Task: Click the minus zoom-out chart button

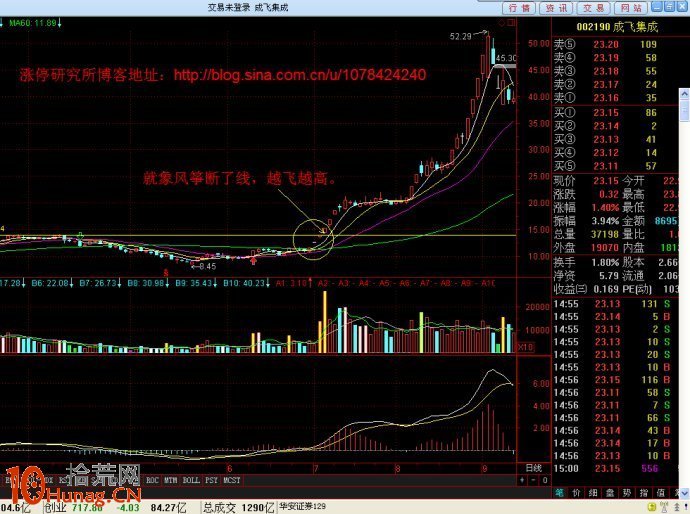Action: [533, 480]
